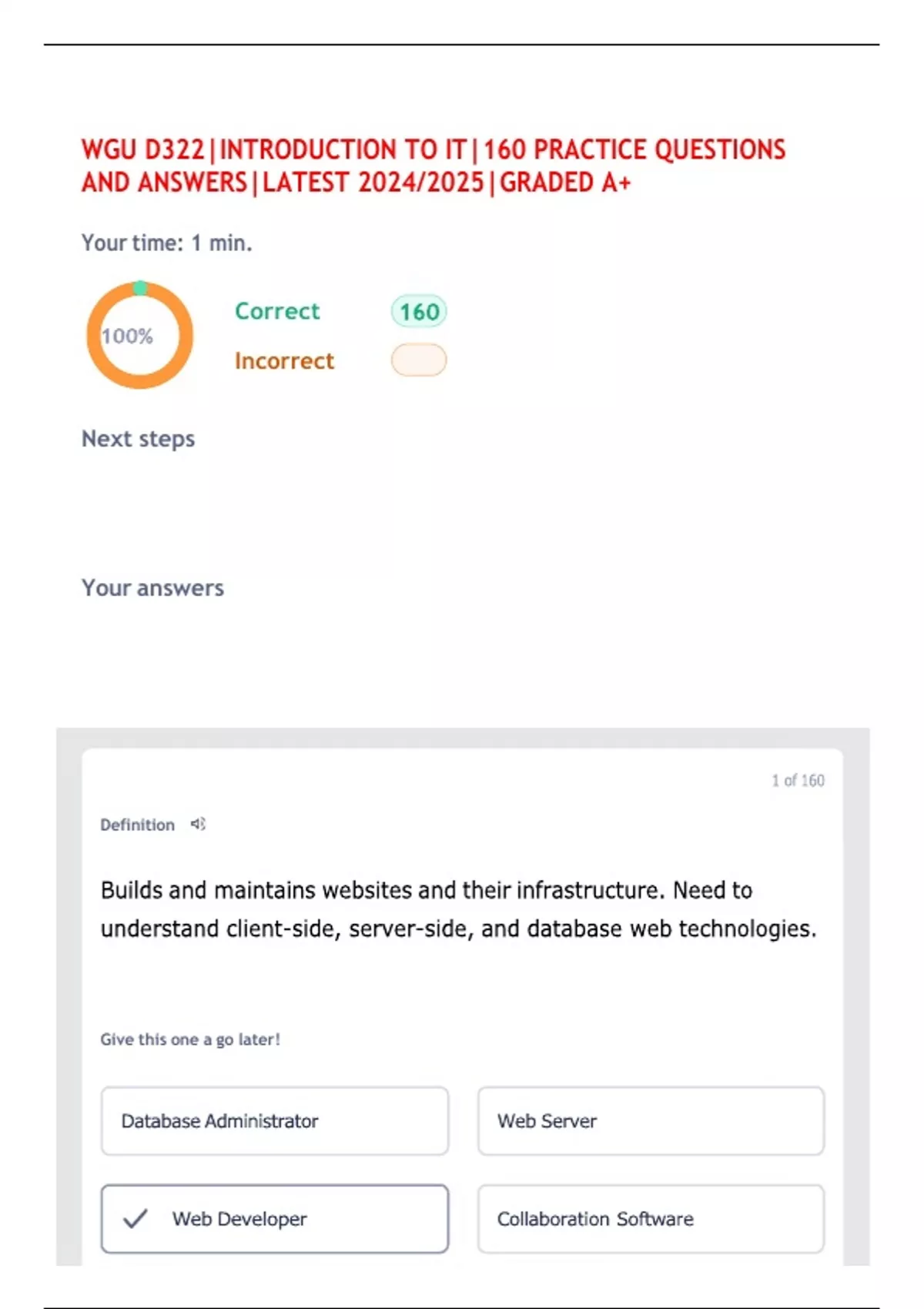
Task: Select the Web Developer answer option
Action: pyautogui.click(x=274, y=1218)
